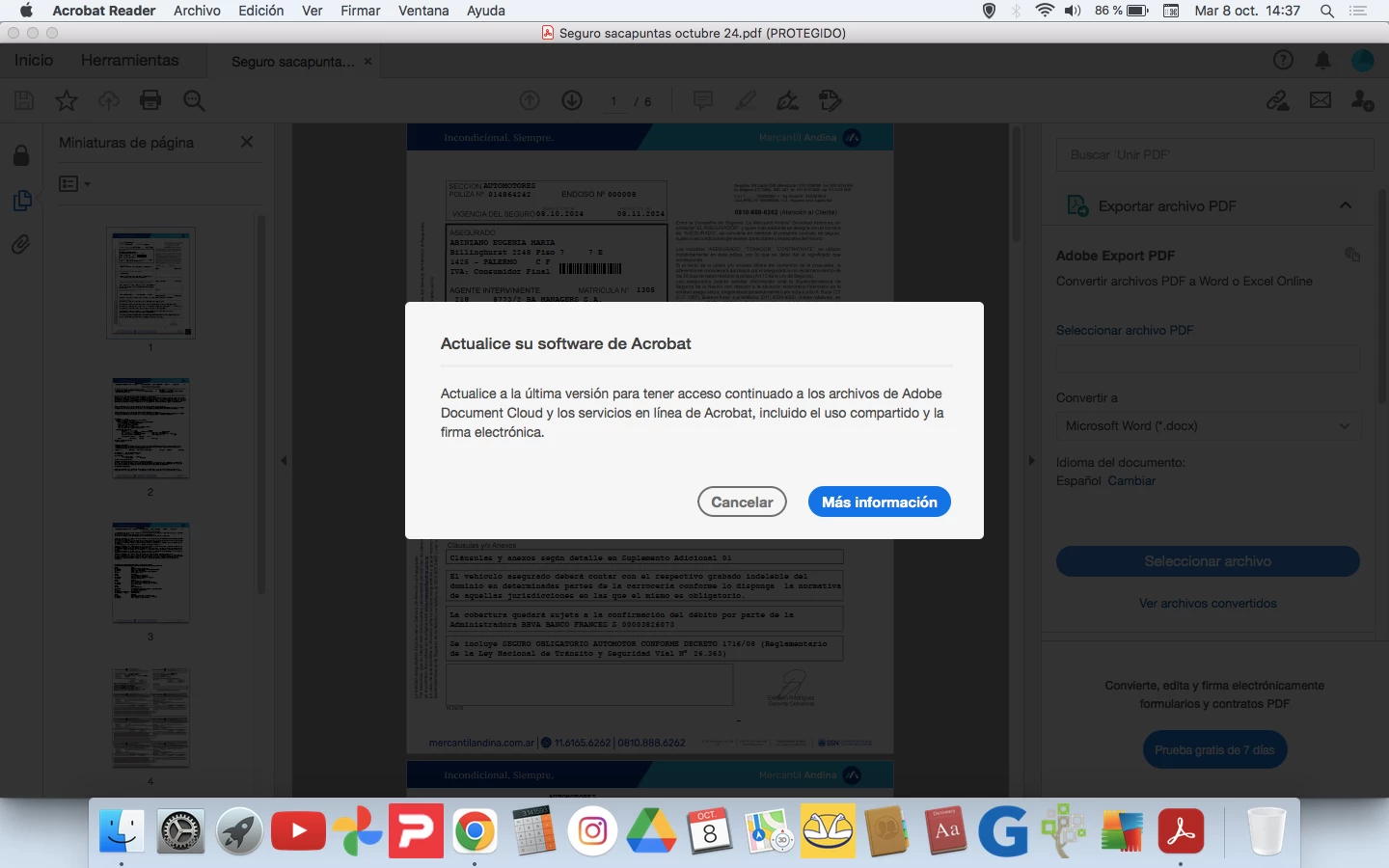Open thumbnail options dropdown menu

(x=74, y=183)
